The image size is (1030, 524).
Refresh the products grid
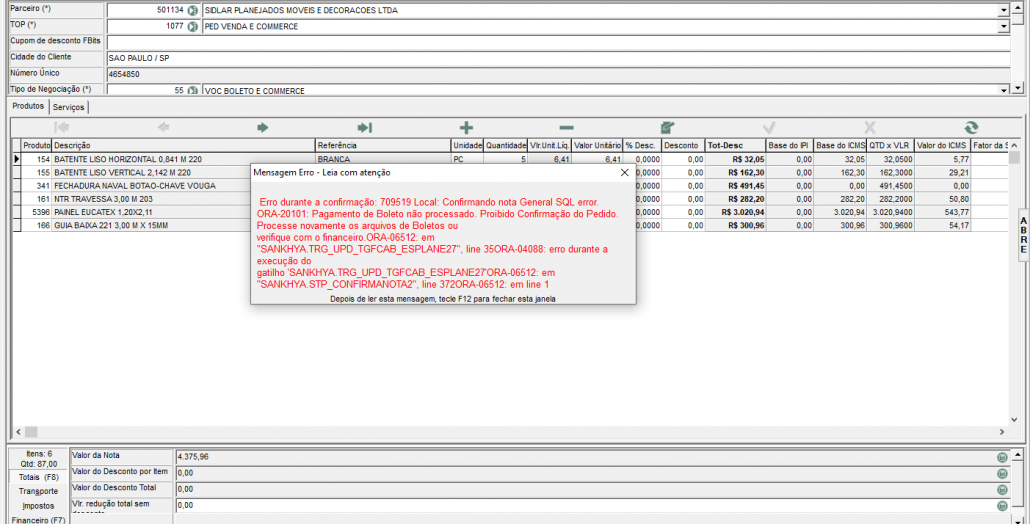click(x=970, y=127)
